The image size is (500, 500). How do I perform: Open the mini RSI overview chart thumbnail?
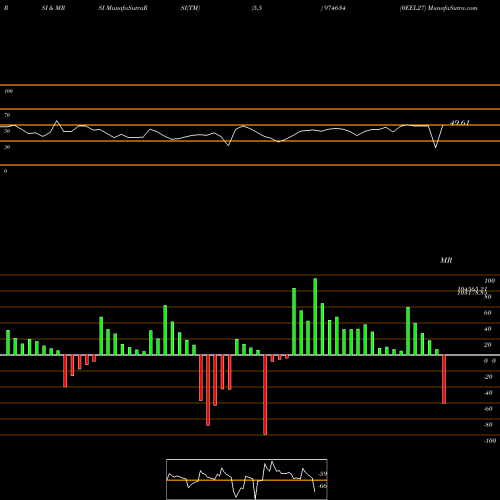point(247,479)
